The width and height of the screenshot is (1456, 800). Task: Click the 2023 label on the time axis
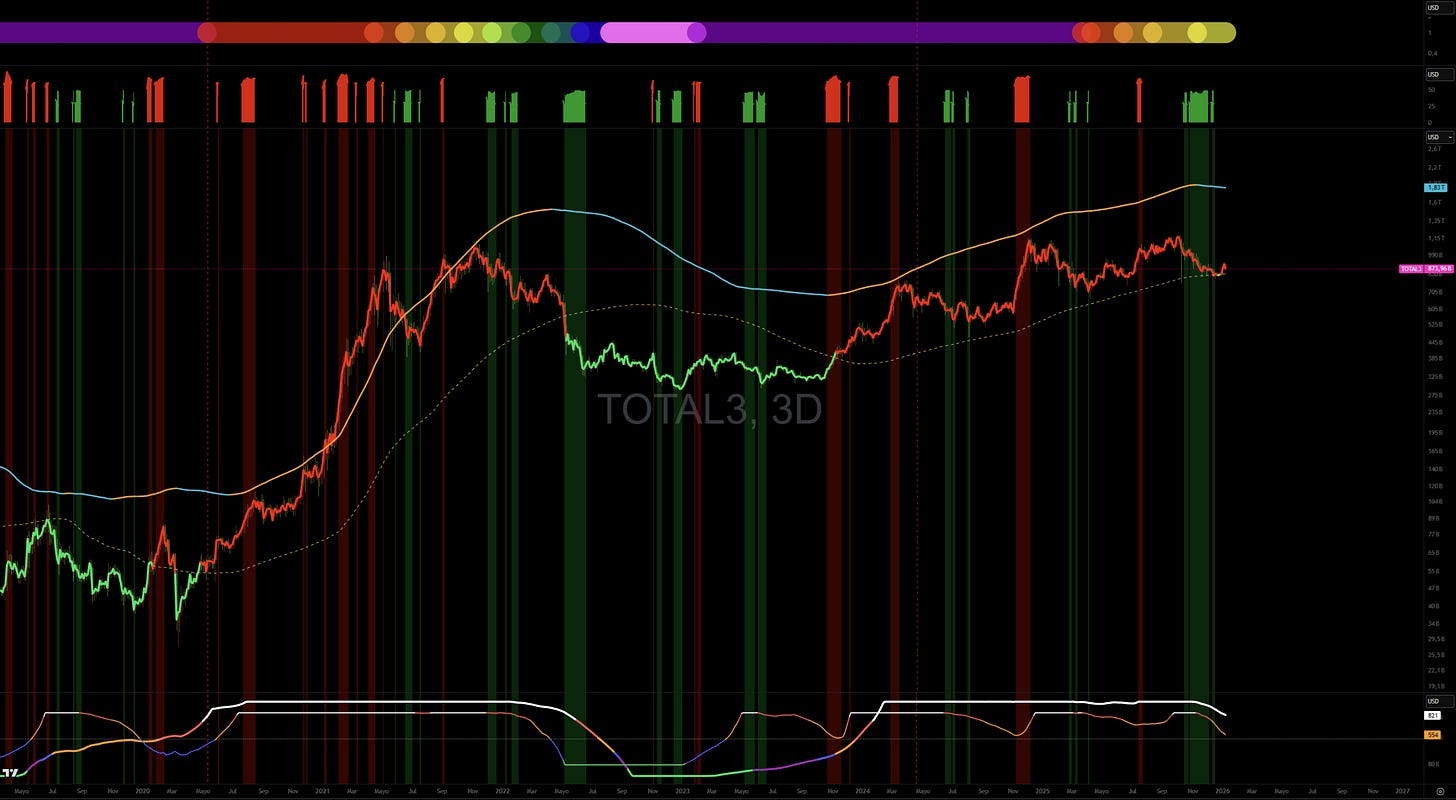tap(682, 790)
